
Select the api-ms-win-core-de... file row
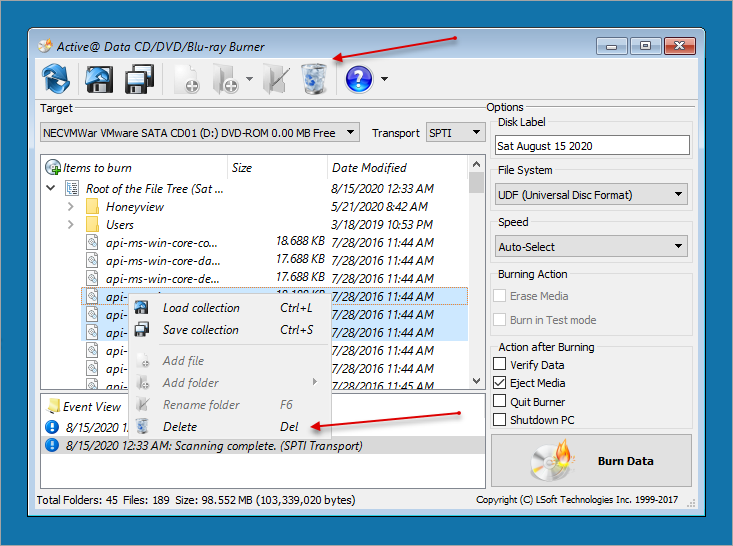[274, 278]
